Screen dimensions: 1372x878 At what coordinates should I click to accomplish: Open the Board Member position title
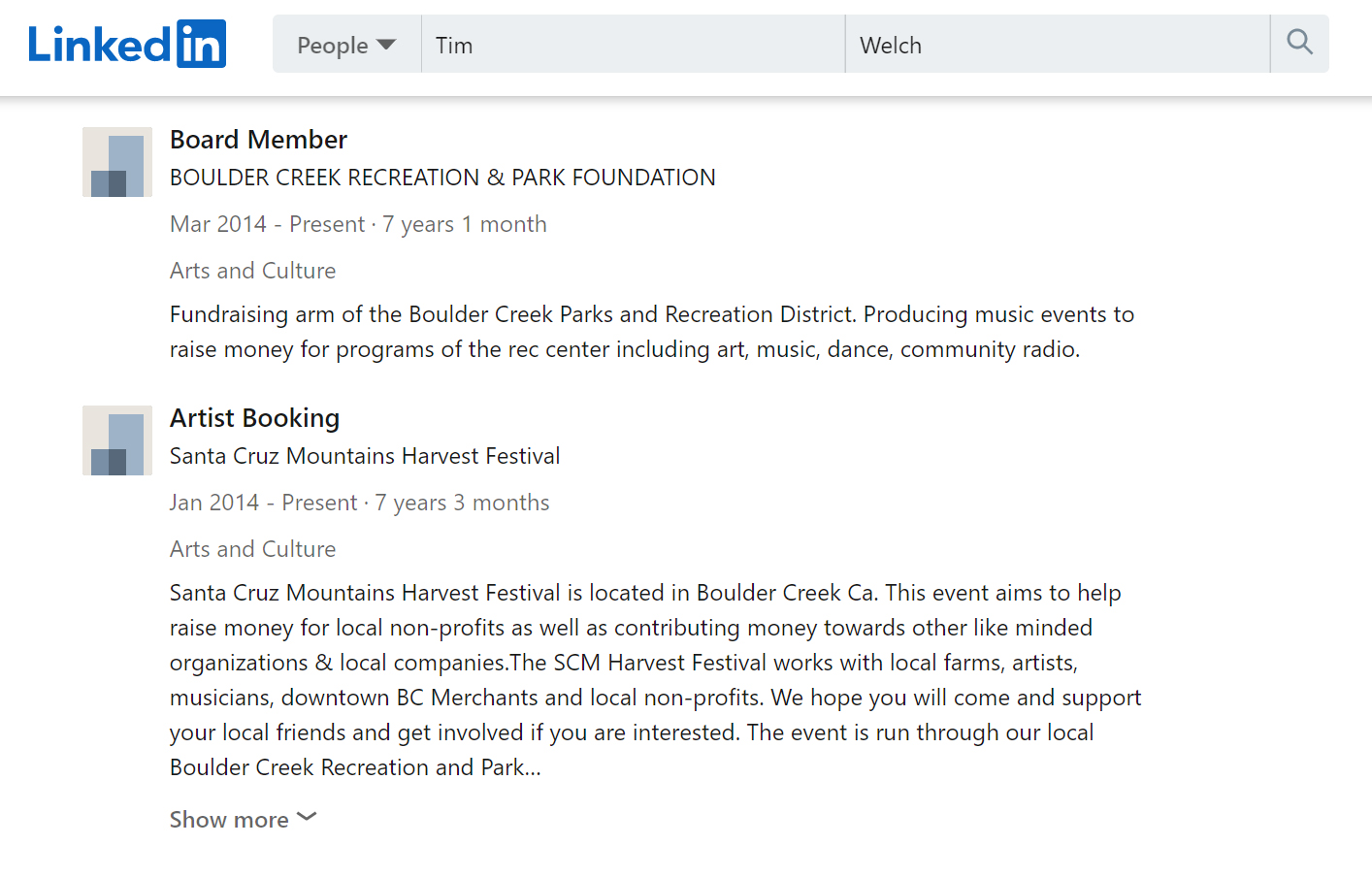(x=258, y=140)
